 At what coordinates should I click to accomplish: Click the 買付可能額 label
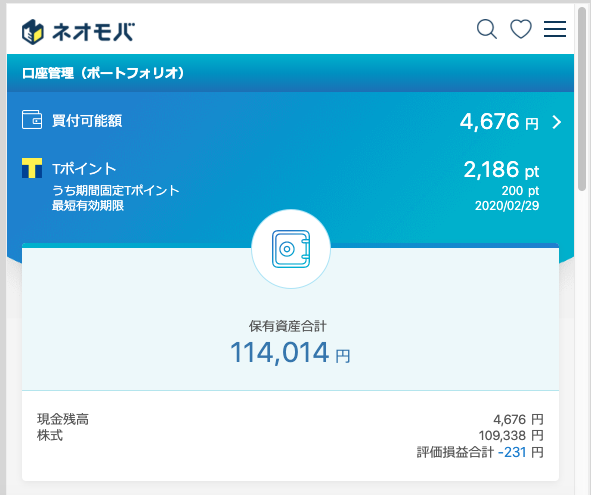[87, 121]
